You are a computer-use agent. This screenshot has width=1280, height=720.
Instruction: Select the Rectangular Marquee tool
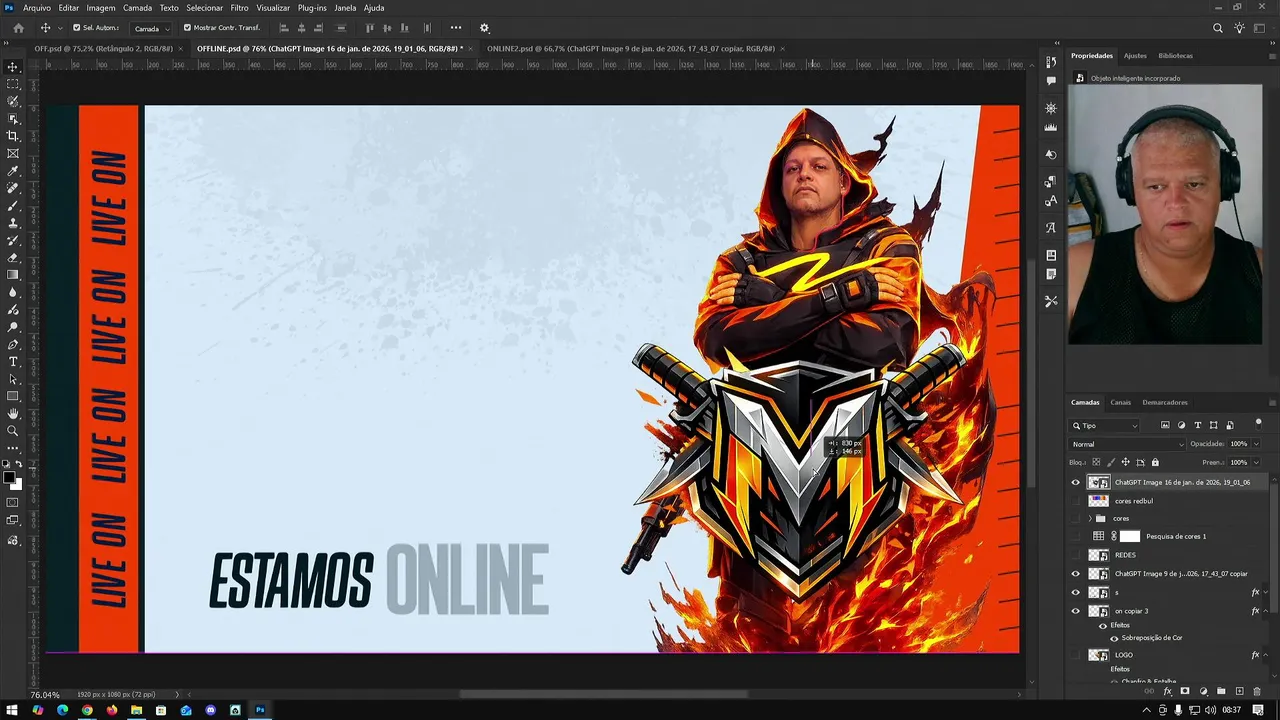click(13, 84)
